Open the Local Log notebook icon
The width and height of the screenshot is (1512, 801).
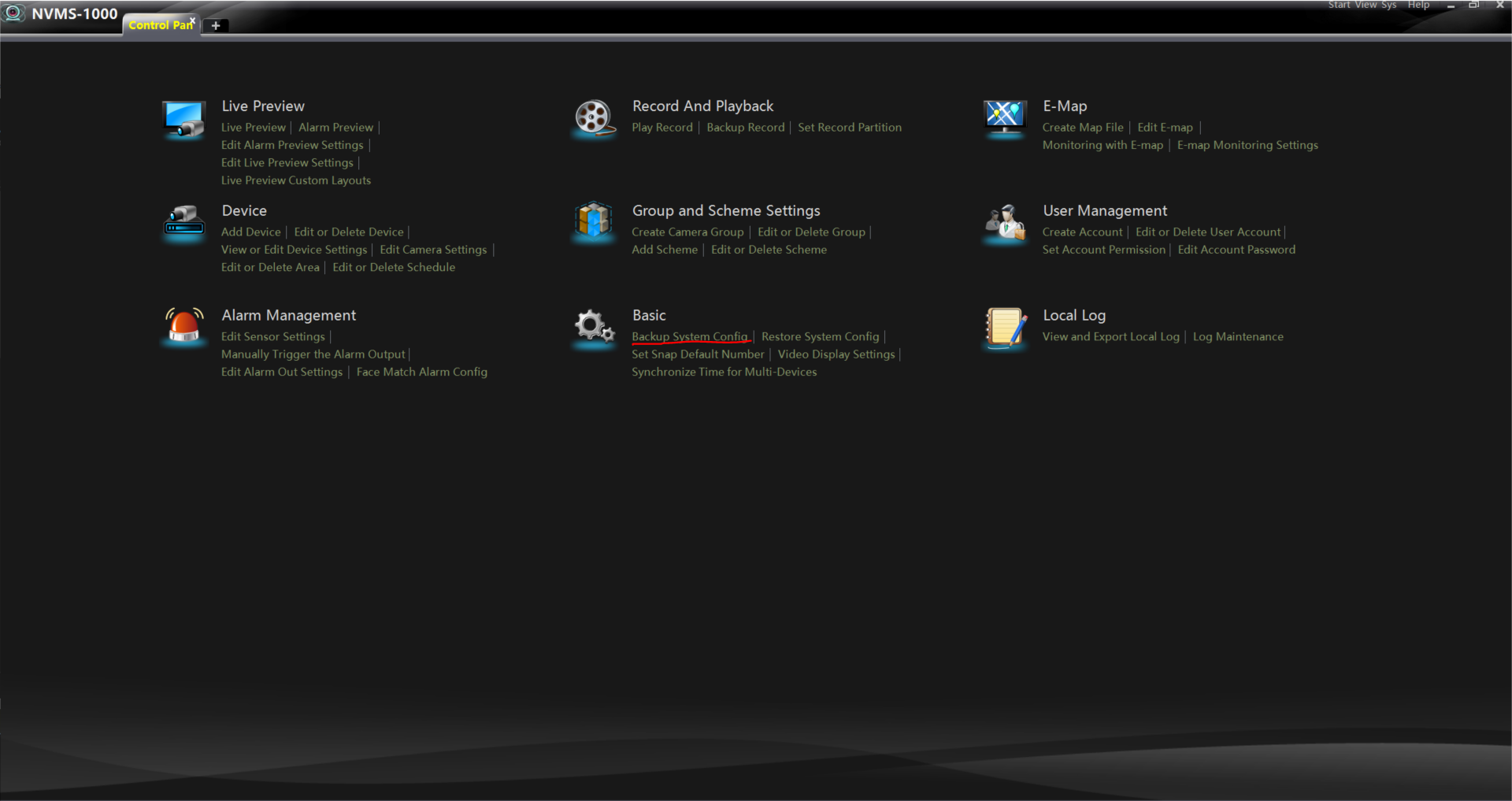(1005, 328)
